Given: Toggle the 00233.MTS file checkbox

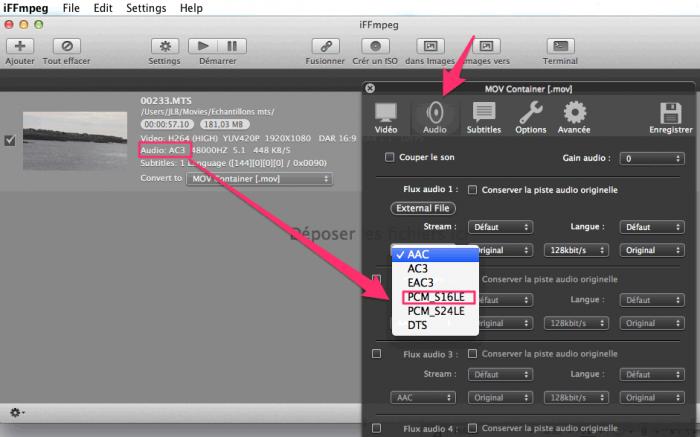Looking at the screenshot, I should coord(10,141).
